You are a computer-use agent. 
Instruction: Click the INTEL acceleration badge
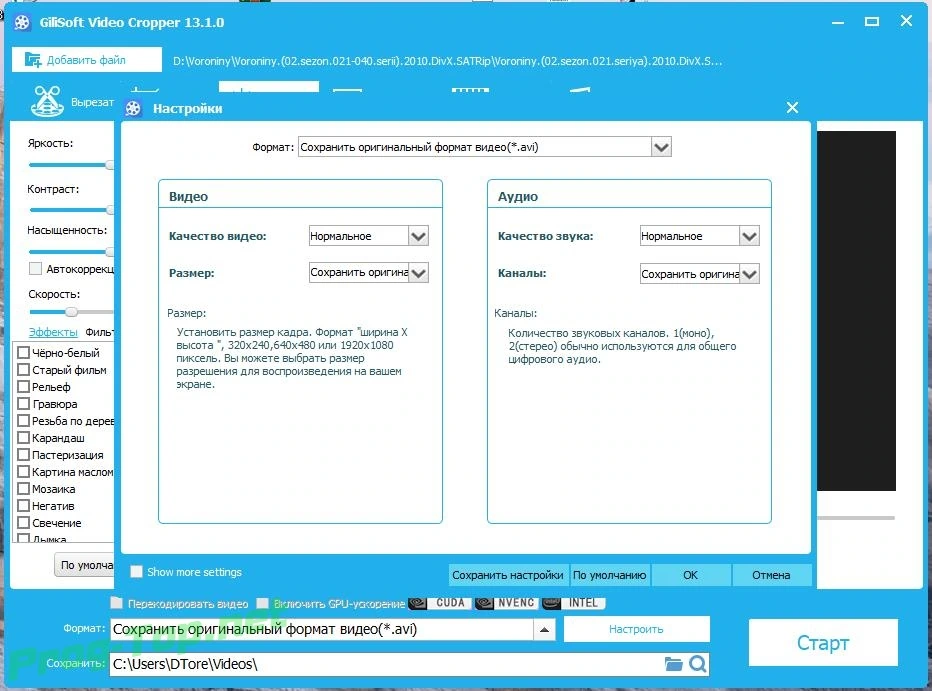tap(574, 603)
